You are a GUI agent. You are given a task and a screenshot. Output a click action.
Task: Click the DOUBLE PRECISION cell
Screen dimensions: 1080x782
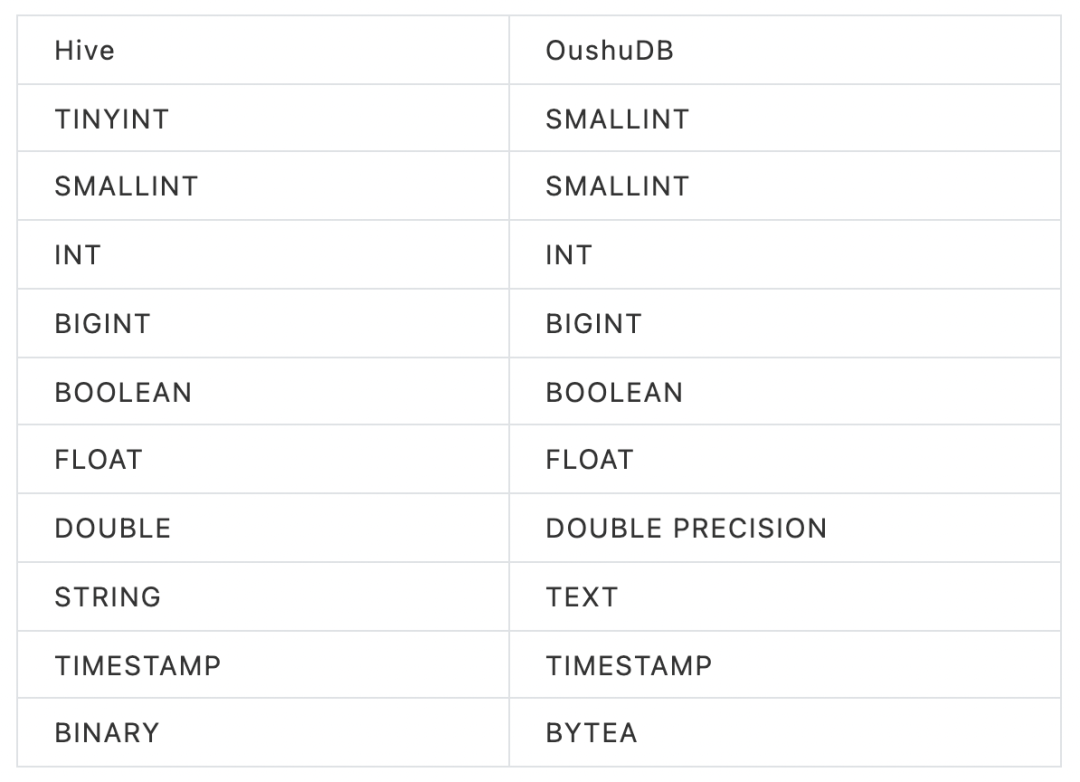point(686,528)
